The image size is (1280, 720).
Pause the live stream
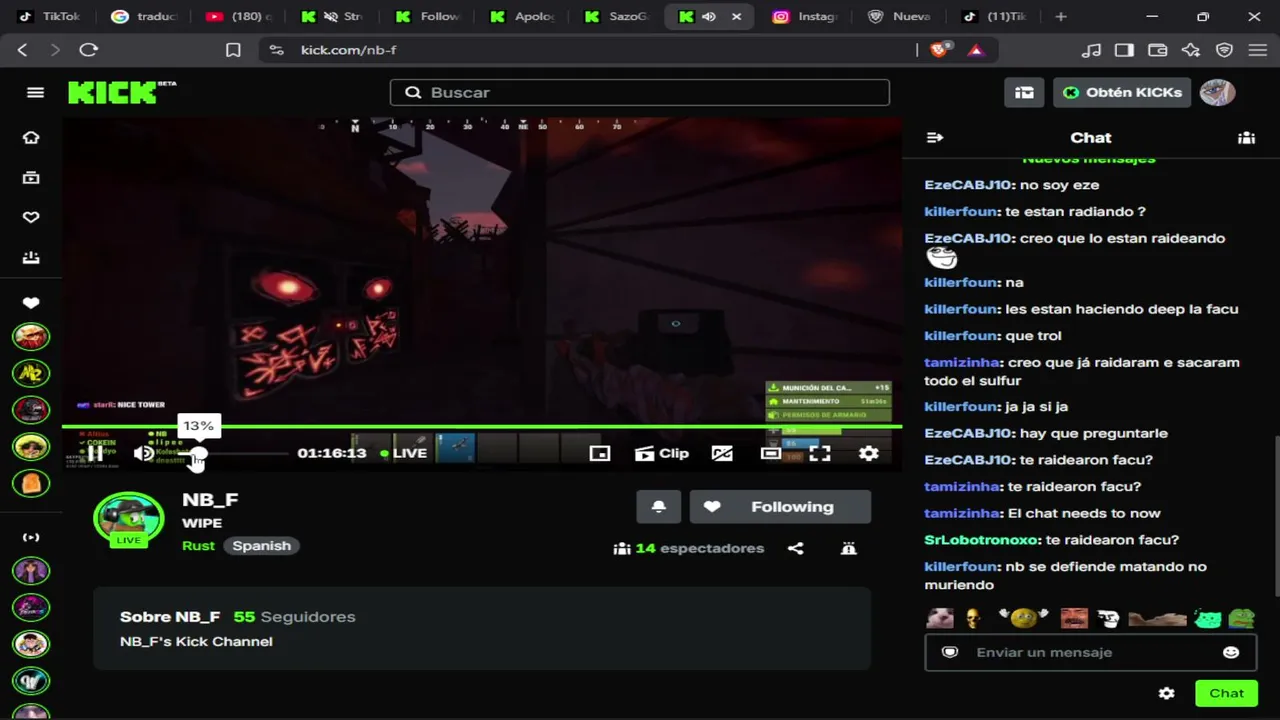94,453
